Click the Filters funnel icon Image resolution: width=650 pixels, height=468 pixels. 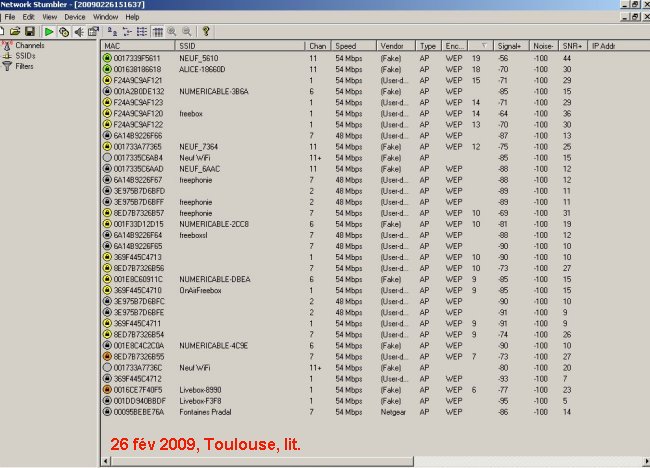7,66
